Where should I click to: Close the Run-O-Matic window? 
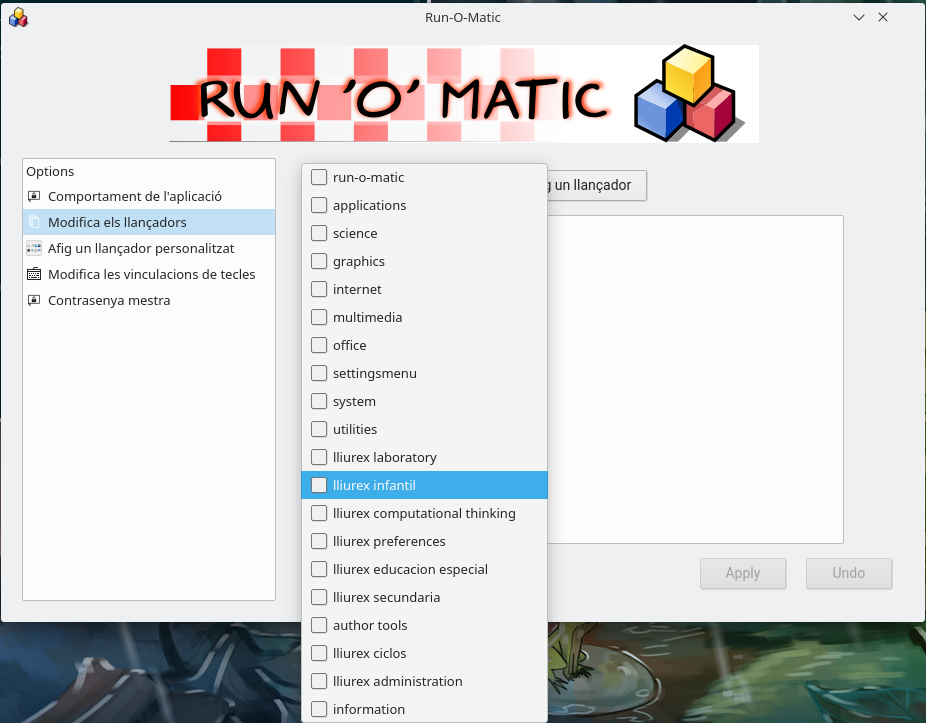tap(883, 17)
